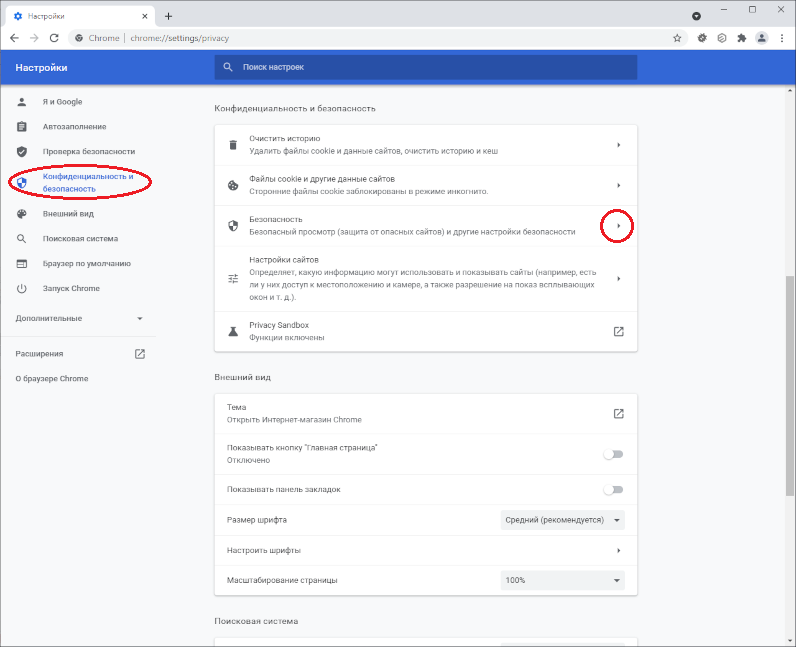Click the "Поиск настроек" search field

click(x=425, y=67)
